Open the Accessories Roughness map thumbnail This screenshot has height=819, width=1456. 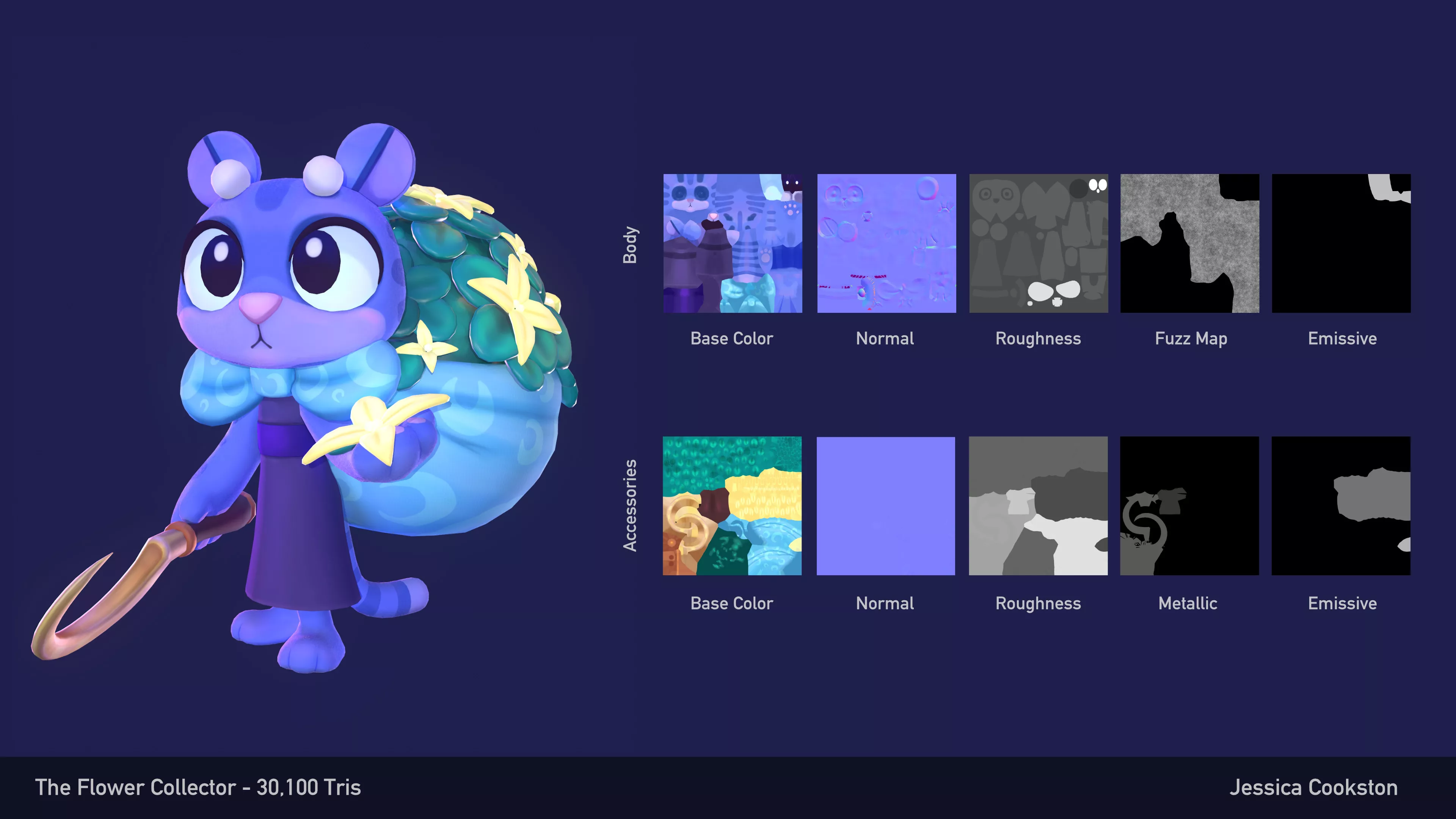point(1038,506)
